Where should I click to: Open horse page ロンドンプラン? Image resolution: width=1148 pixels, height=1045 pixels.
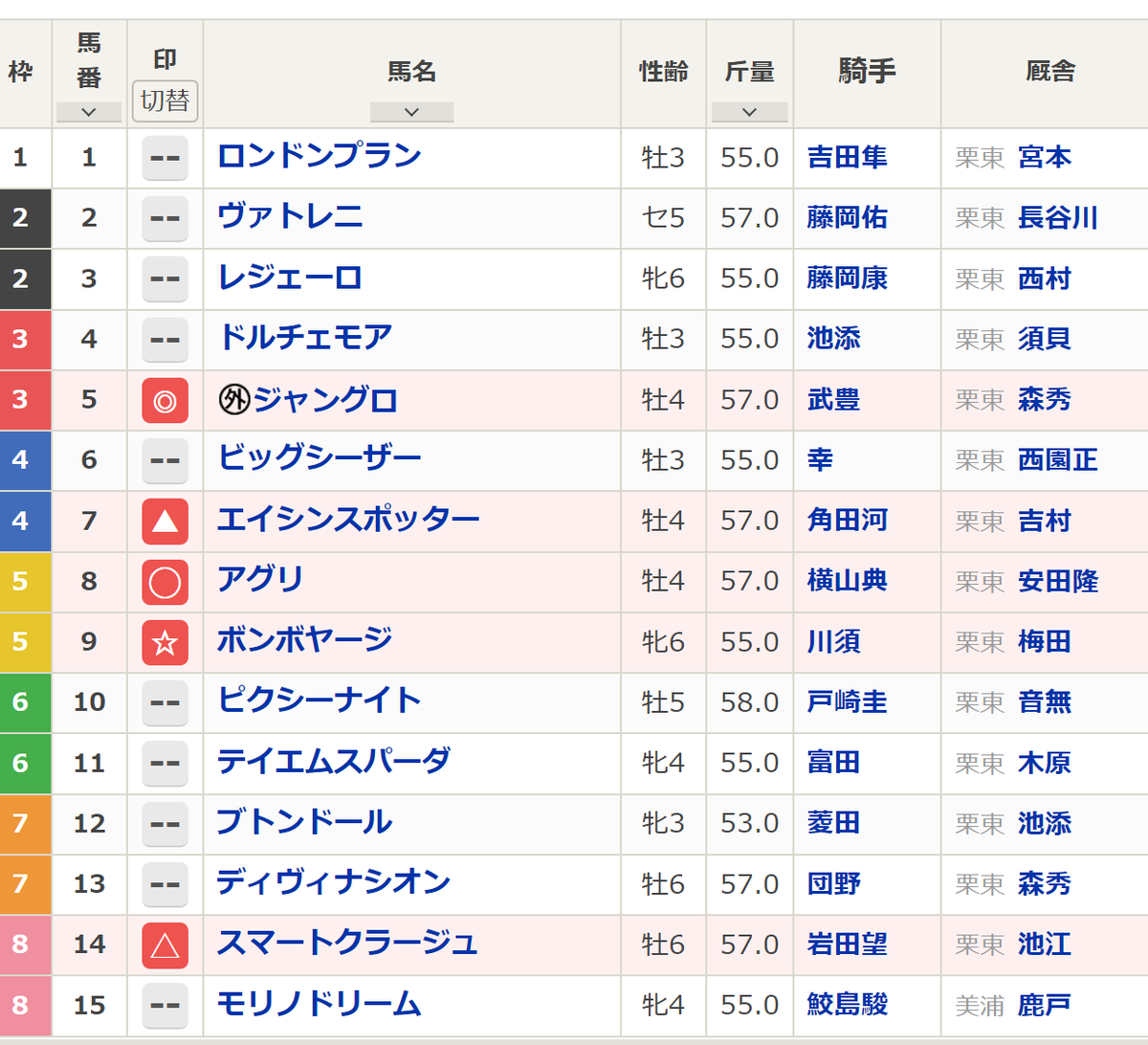(x=320, y=156)
